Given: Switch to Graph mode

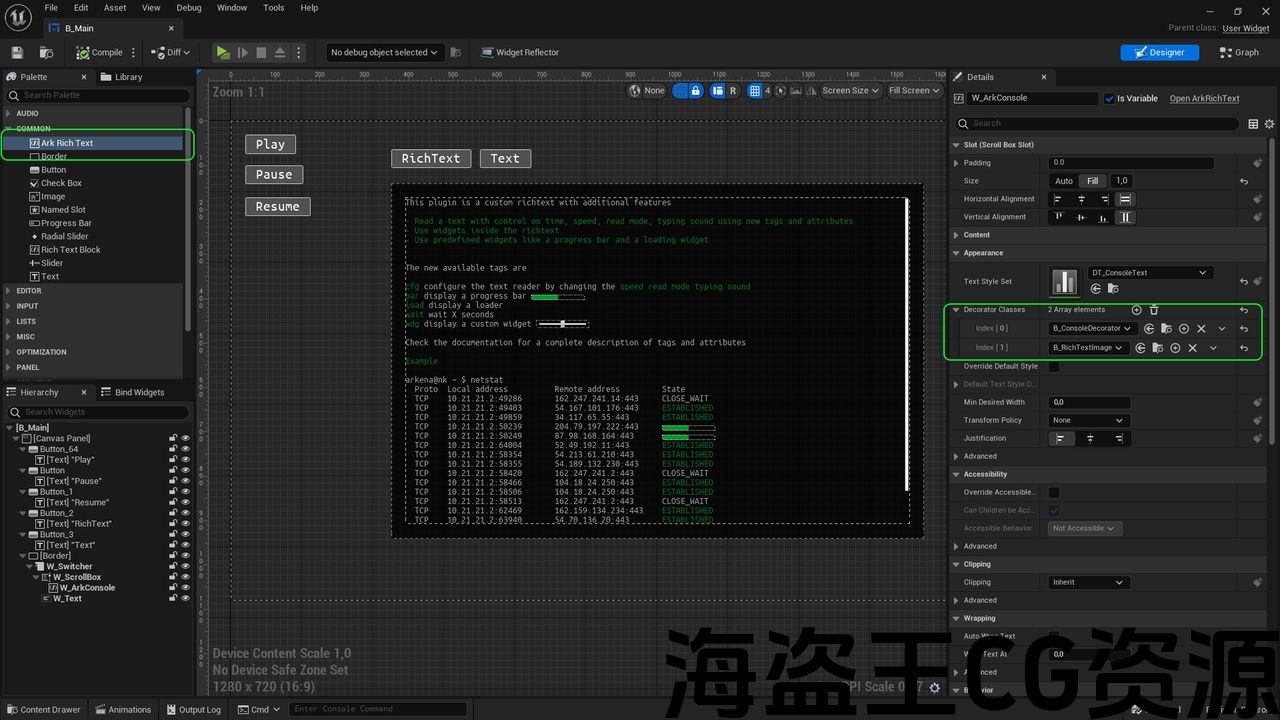Looking at the screenshot, I should (x=1239, y=52).
